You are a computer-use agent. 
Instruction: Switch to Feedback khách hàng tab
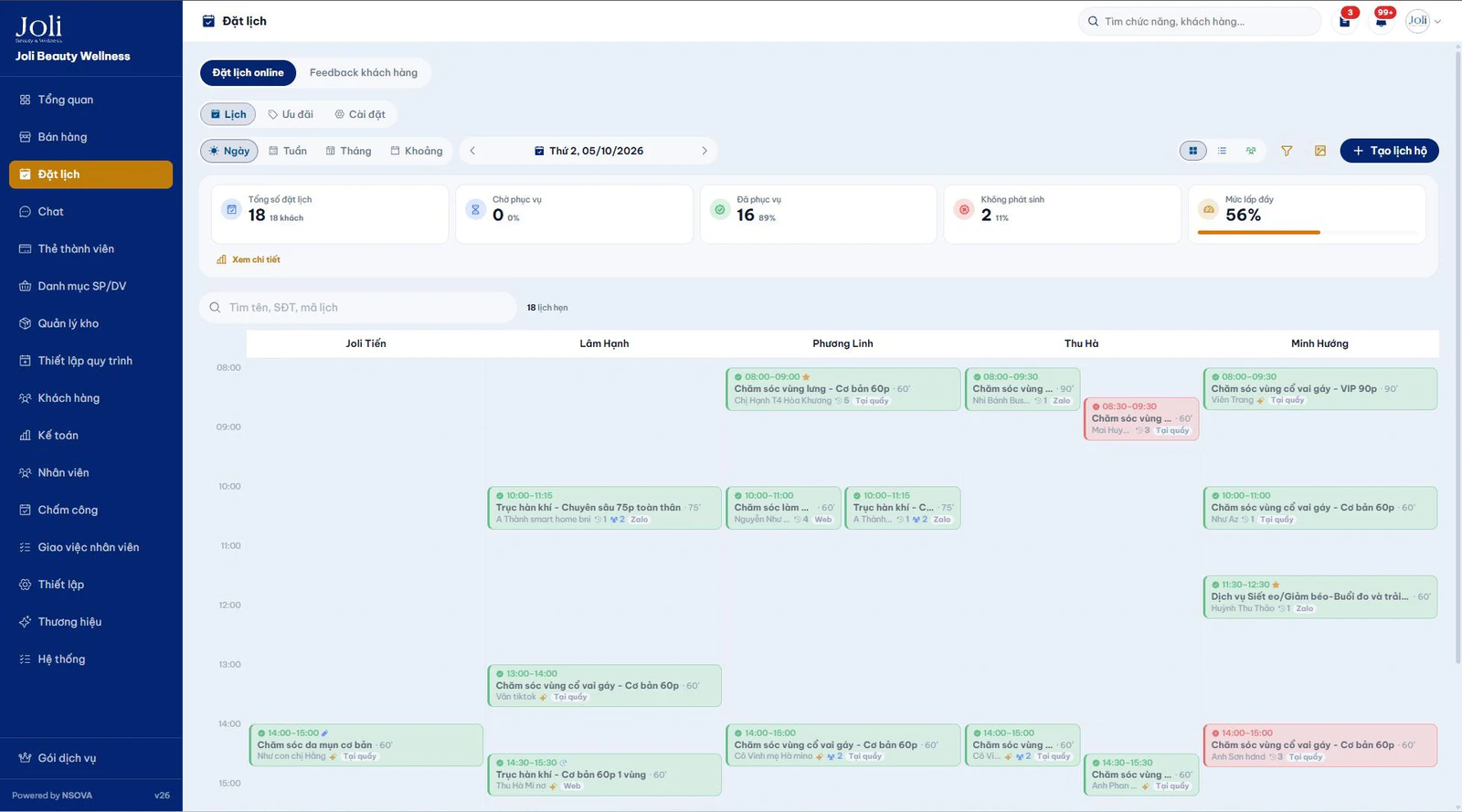(364, 73)
